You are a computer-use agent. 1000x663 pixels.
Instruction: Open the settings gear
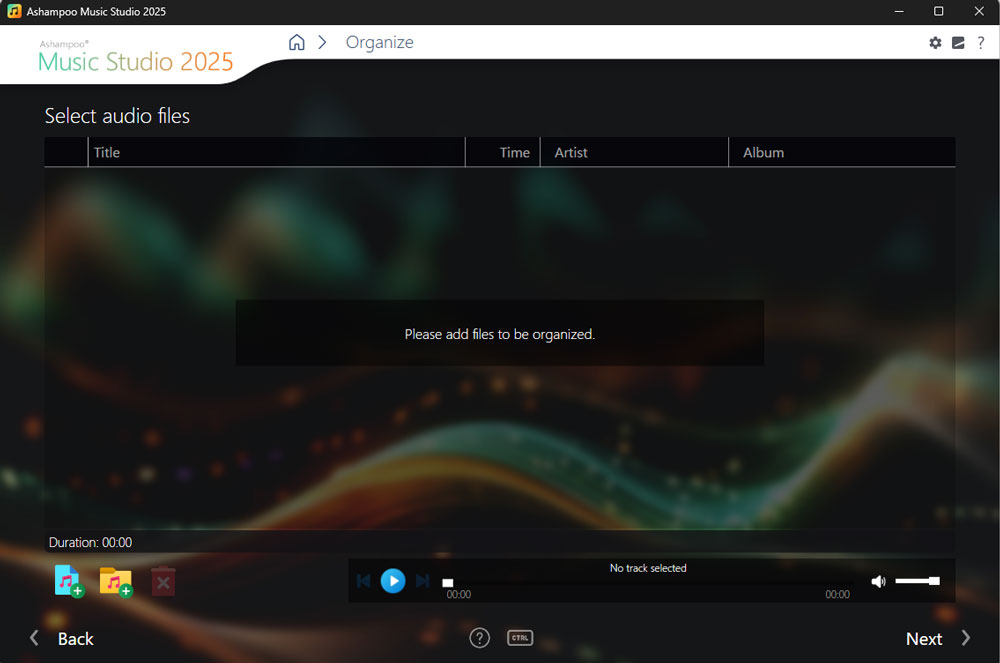point(935,43)
